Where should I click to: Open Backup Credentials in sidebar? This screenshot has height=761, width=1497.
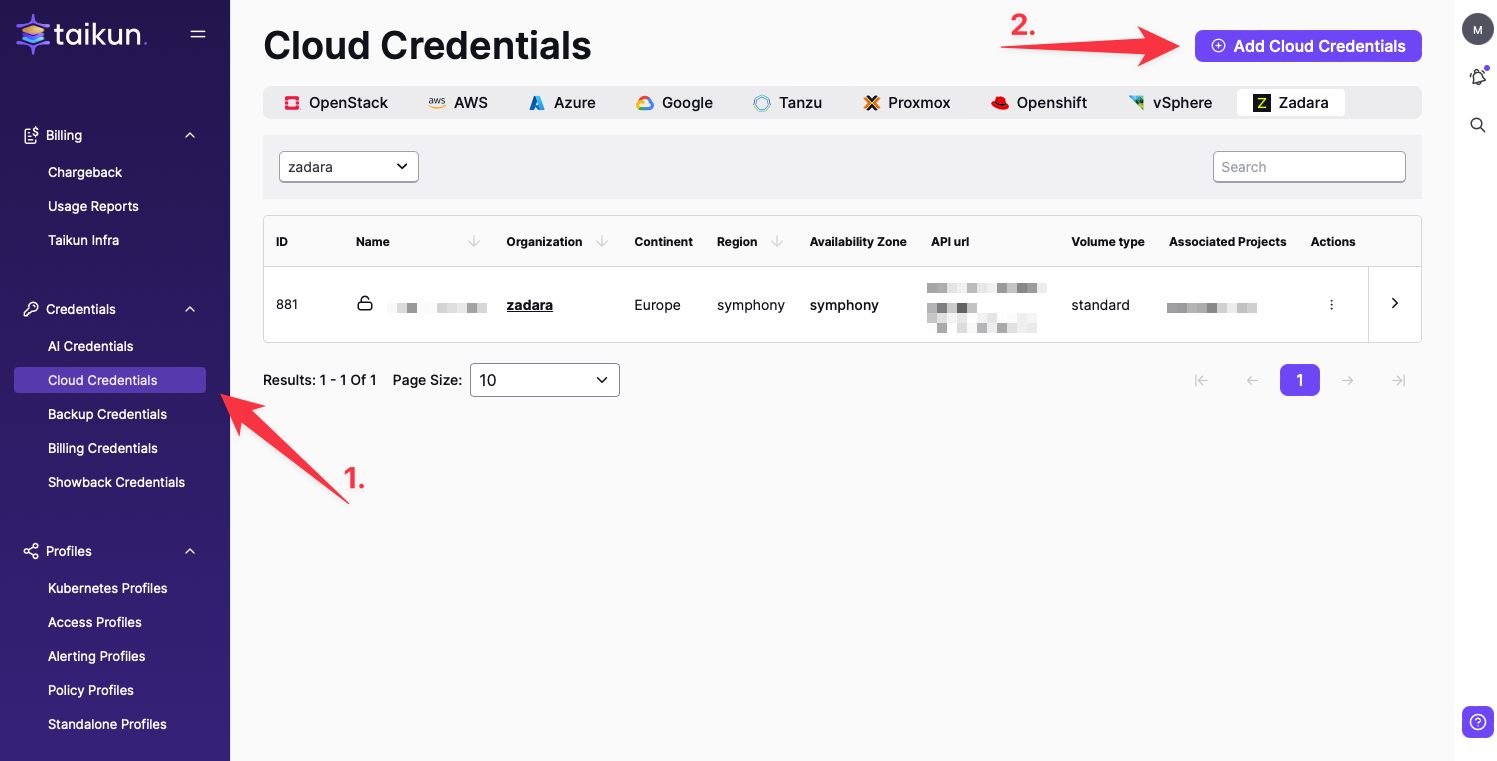[107, 414]
